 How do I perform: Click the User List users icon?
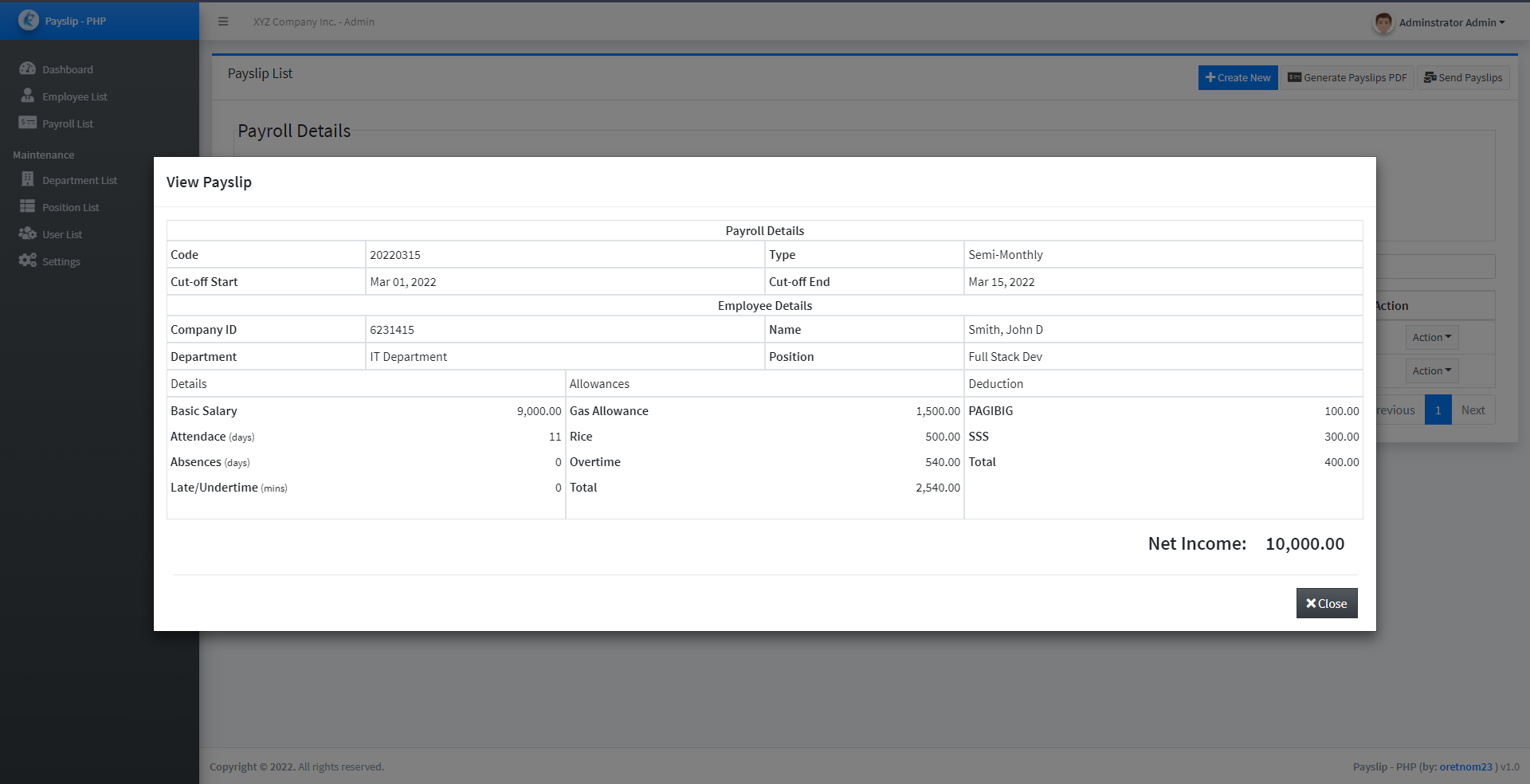(27, 233)
